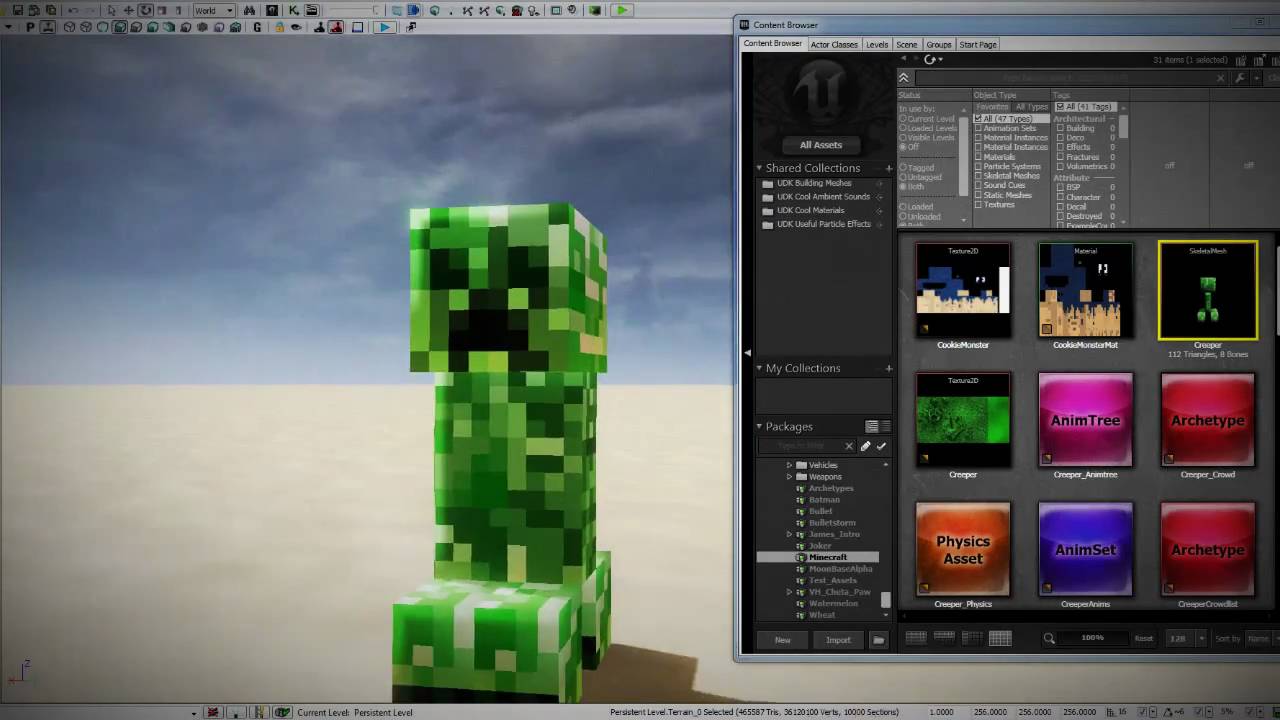This screenshot has height=720, width=1280.
Task: Open Kismet with the K icon
Action: (x=294, y=10)
